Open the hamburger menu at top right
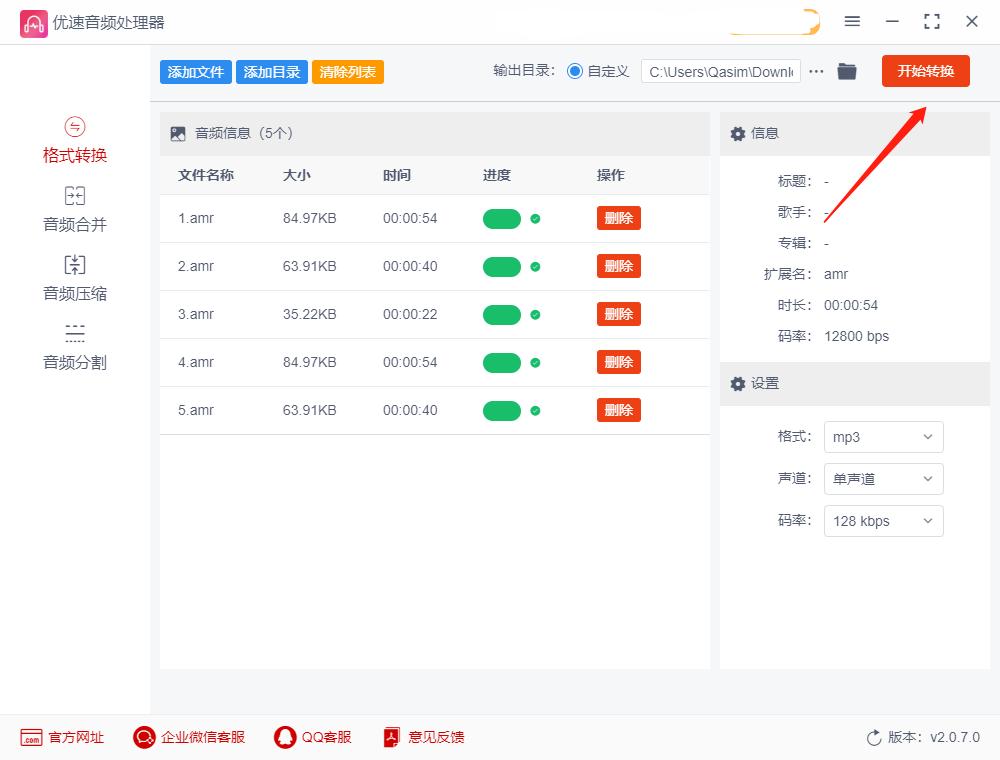 pyautogui.click(x=853, y=21)
